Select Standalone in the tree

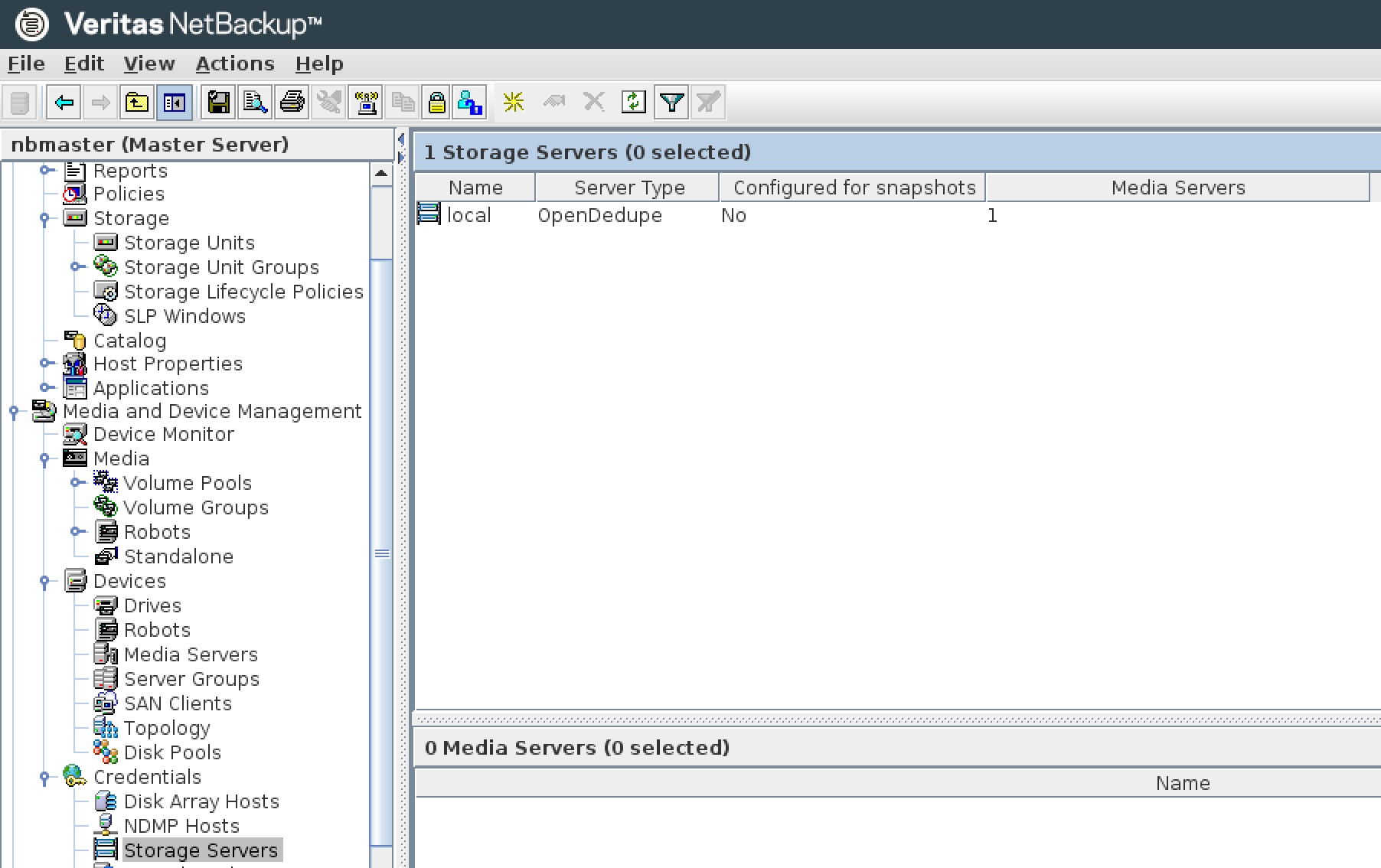coord(178,556)
